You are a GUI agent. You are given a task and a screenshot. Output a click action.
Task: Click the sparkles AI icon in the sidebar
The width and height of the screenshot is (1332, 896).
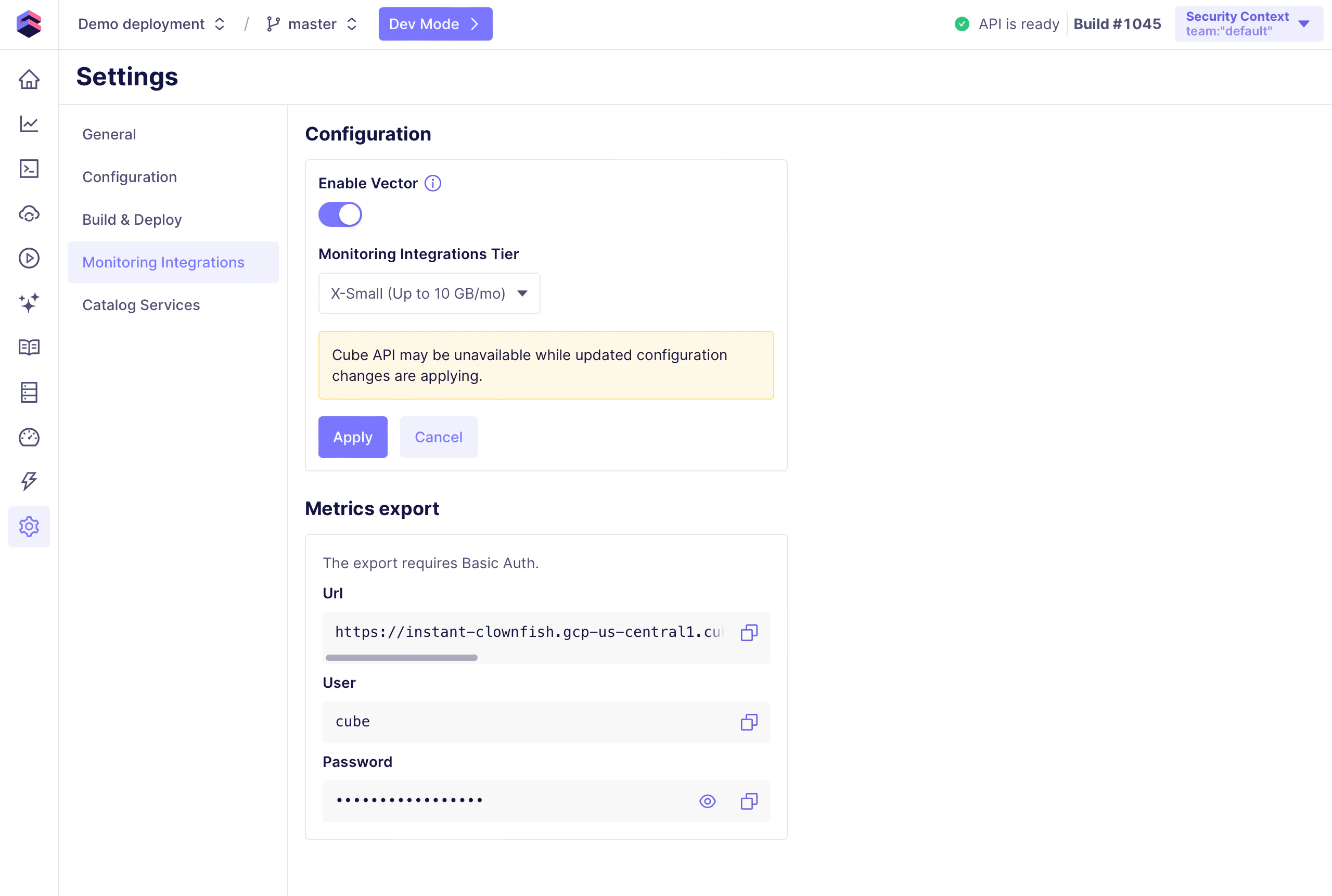(29, 303)
